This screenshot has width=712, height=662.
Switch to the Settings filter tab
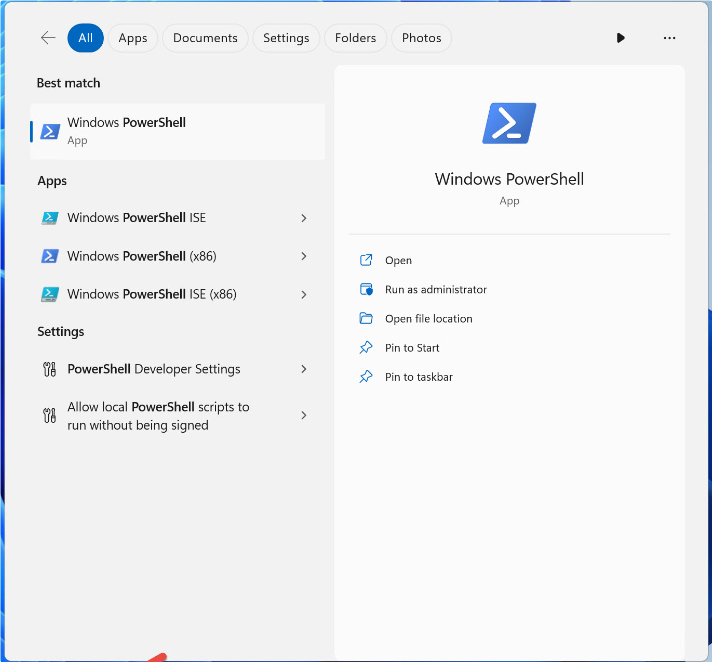point(286,38)
